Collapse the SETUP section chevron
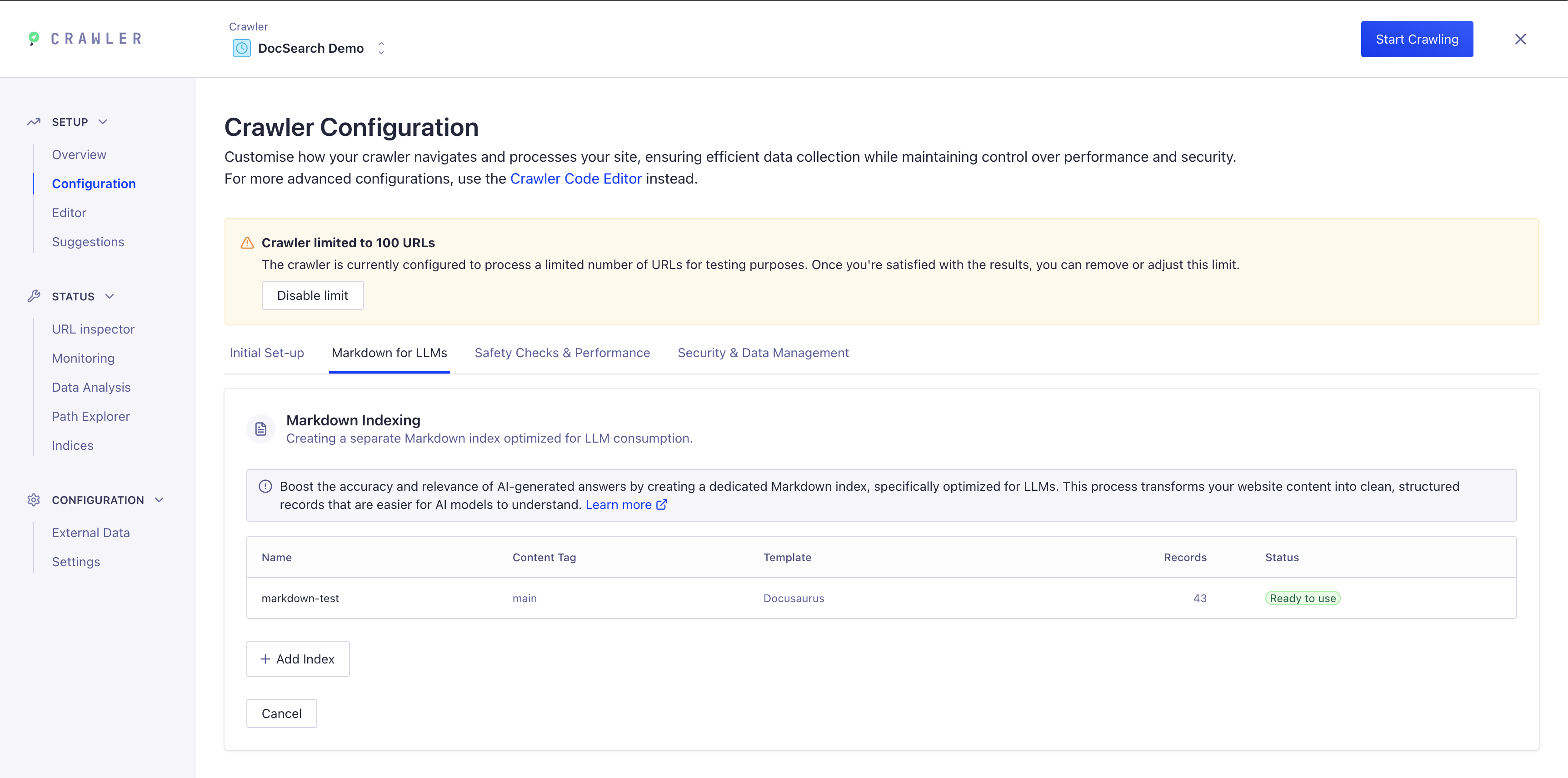This screenshot has width=1568, height=778. tap(102, 122)
